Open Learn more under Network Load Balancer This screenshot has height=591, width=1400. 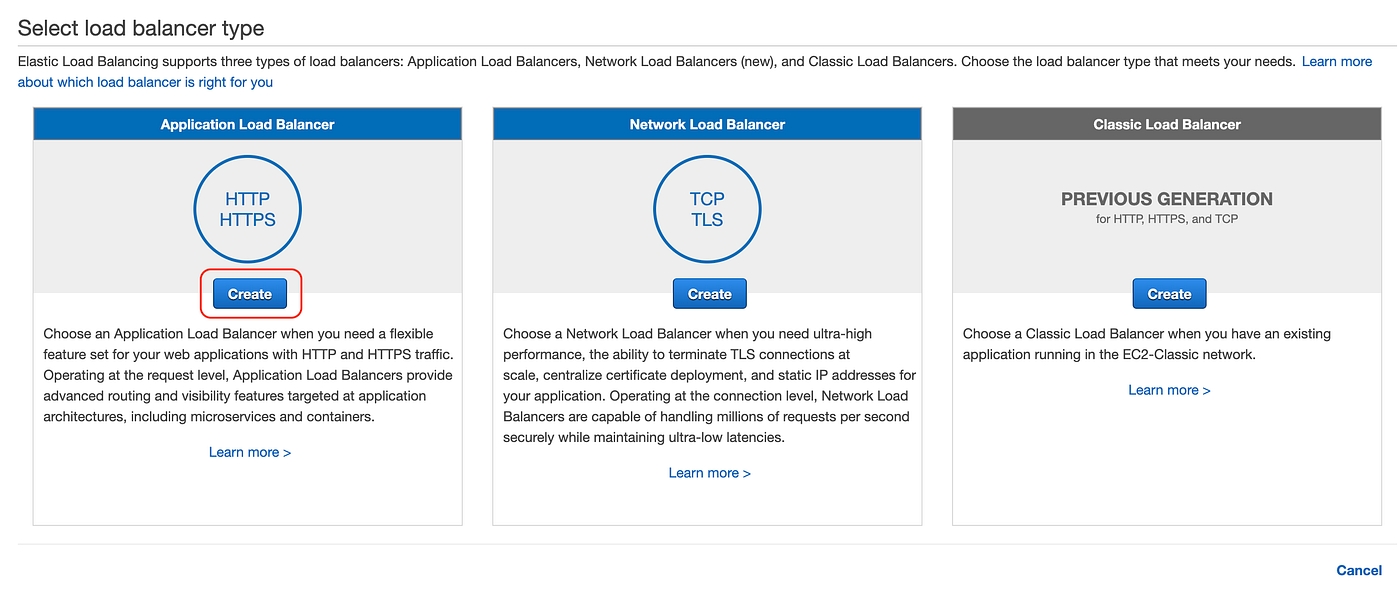[709, 473]
